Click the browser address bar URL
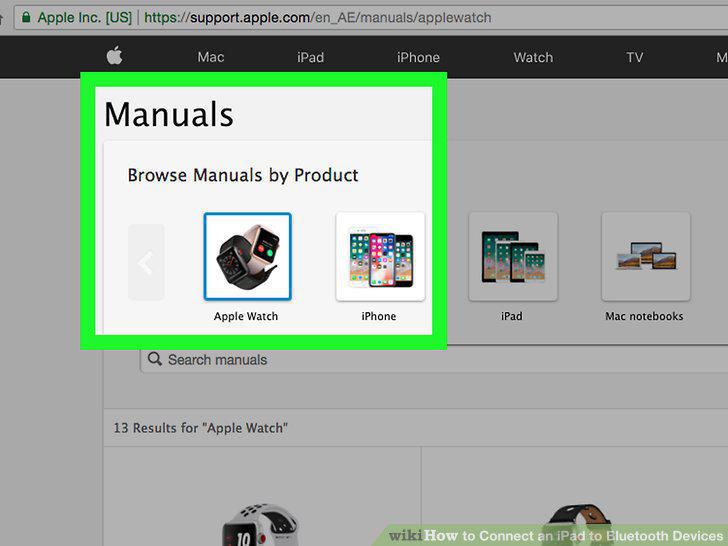 pos(318,18)
